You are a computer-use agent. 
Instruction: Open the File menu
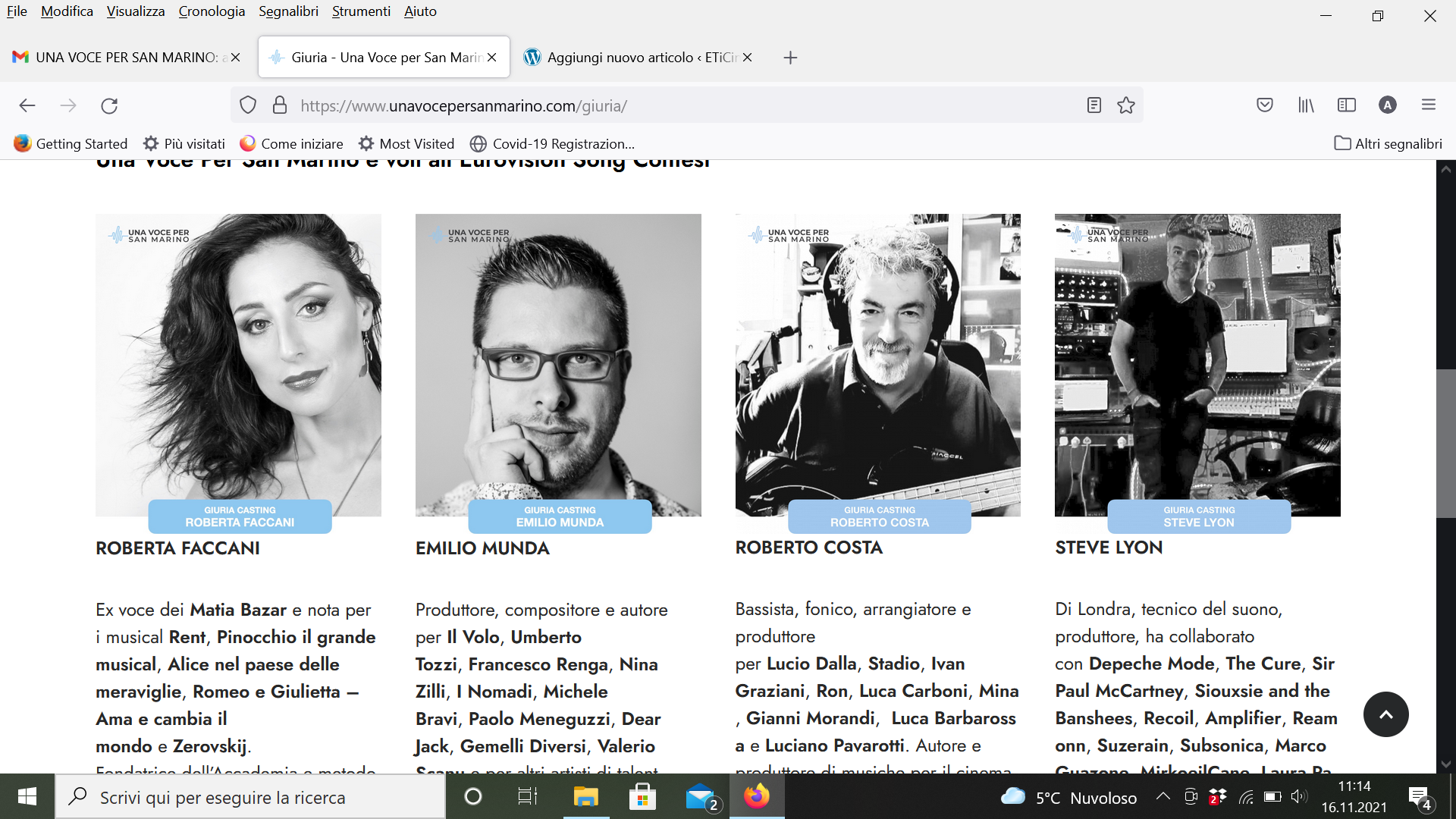17,11
